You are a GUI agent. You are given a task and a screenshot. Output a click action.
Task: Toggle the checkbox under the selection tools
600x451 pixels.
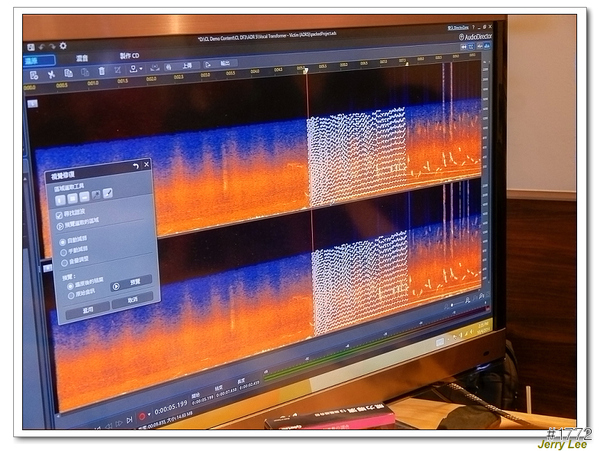(59, 215)
